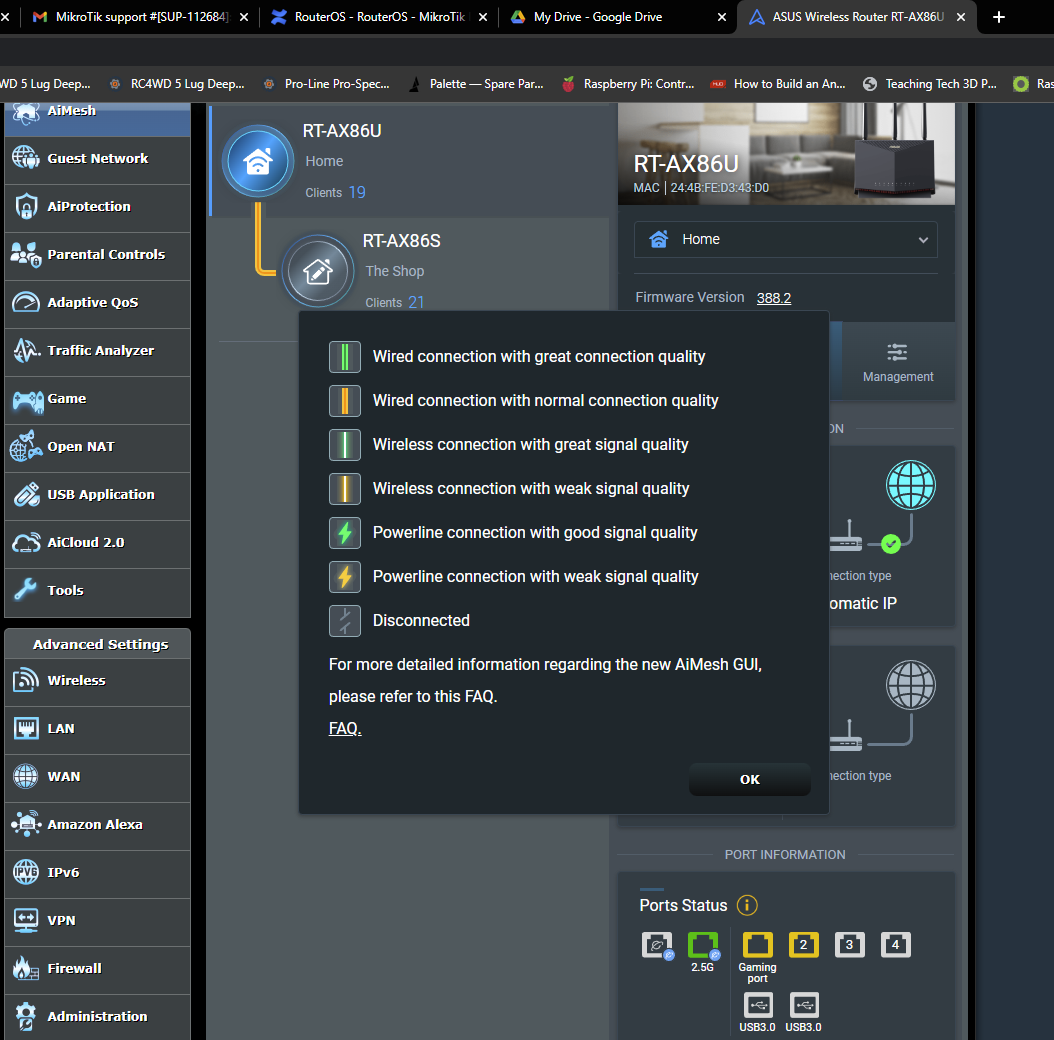Select the RT-AX86U home node icon
The height and width of the screenshot is (1040, 1054).
point(258,161)
